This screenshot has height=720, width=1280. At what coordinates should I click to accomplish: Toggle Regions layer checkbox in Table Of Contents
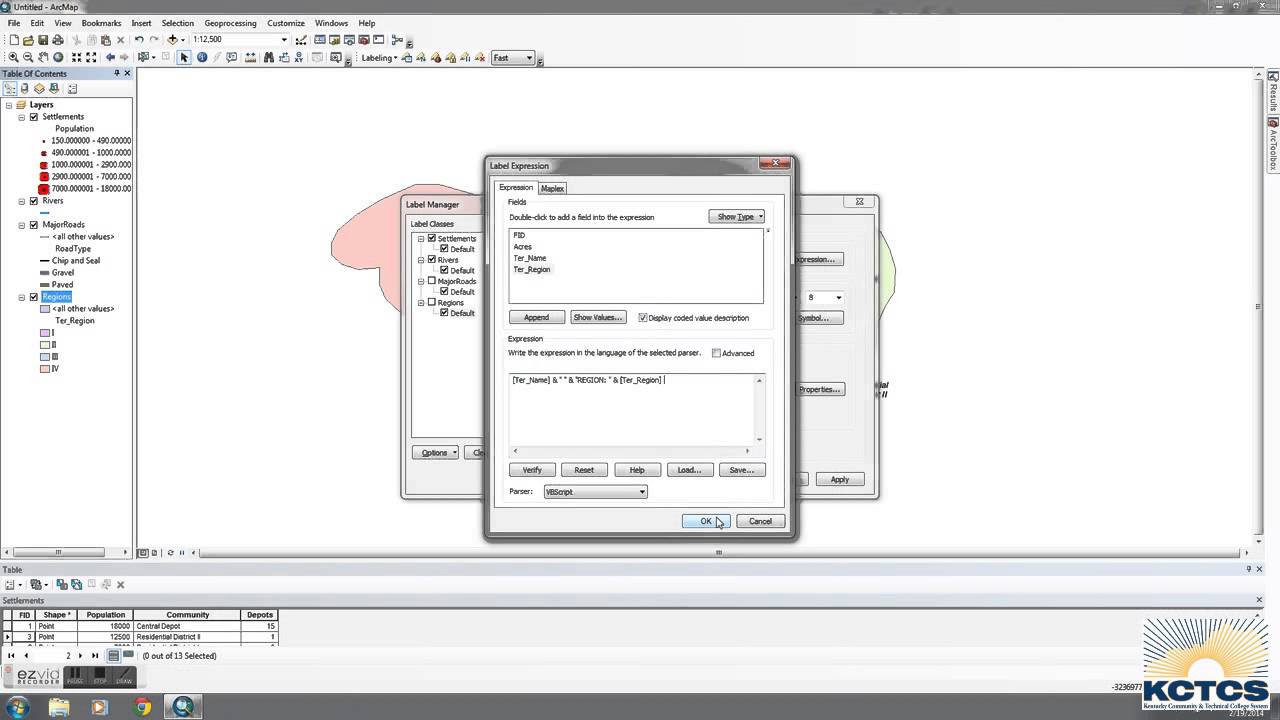pyautogui.click(x=34, y=297)
